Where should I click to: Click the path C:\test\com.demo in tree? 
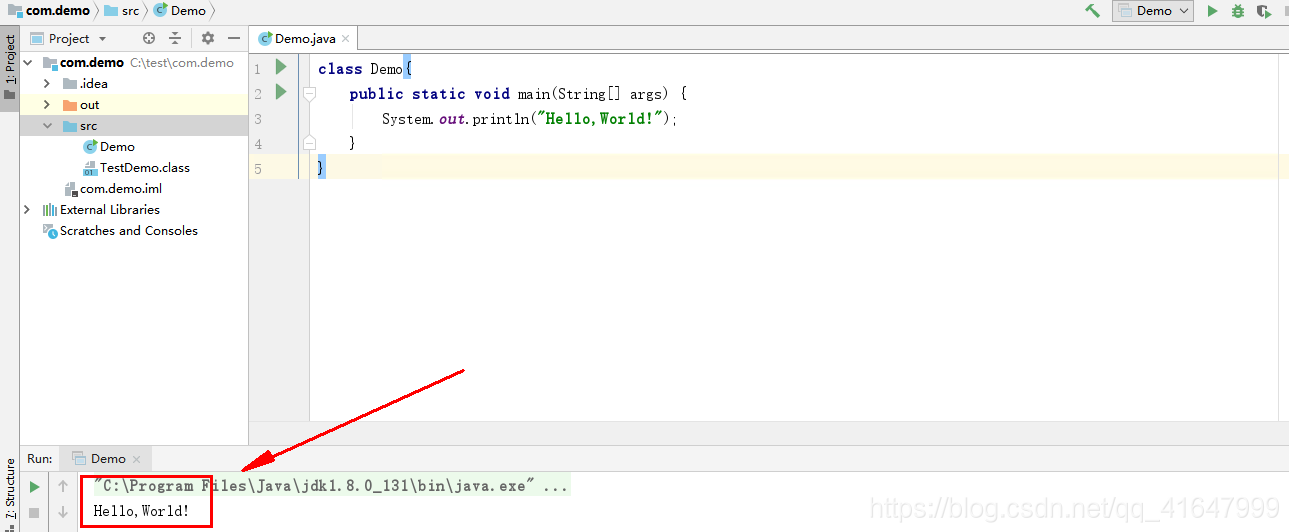click(182, 63)
